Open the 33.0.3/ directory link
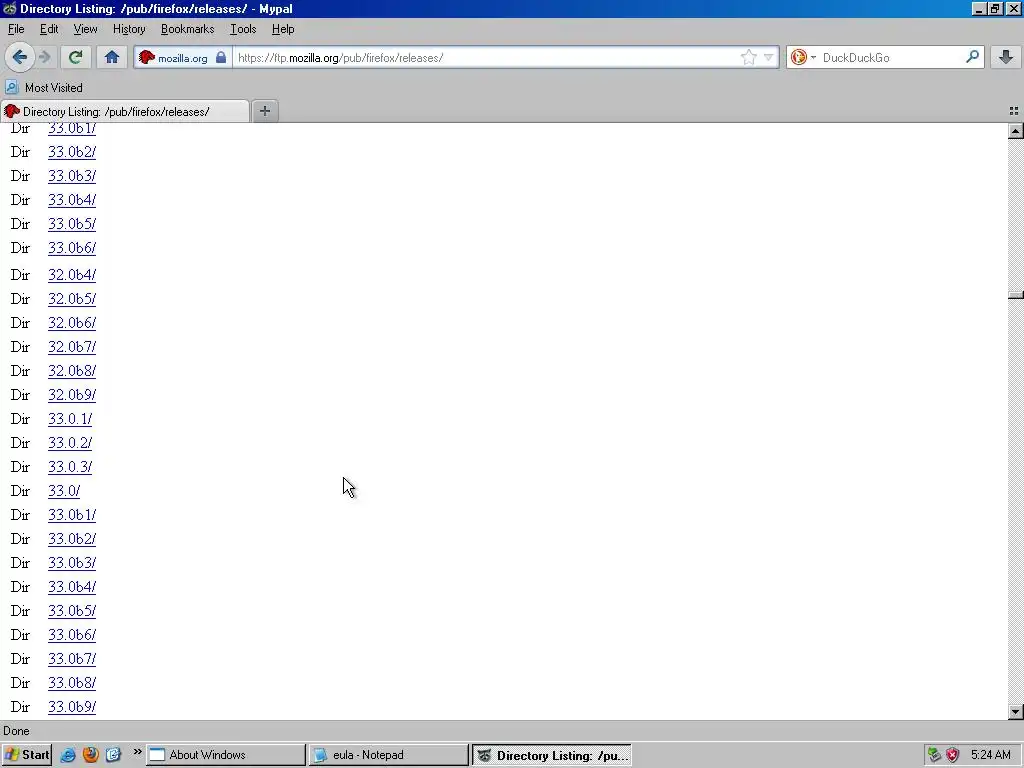The image size is (1024, 768). [x=70, y=468]
